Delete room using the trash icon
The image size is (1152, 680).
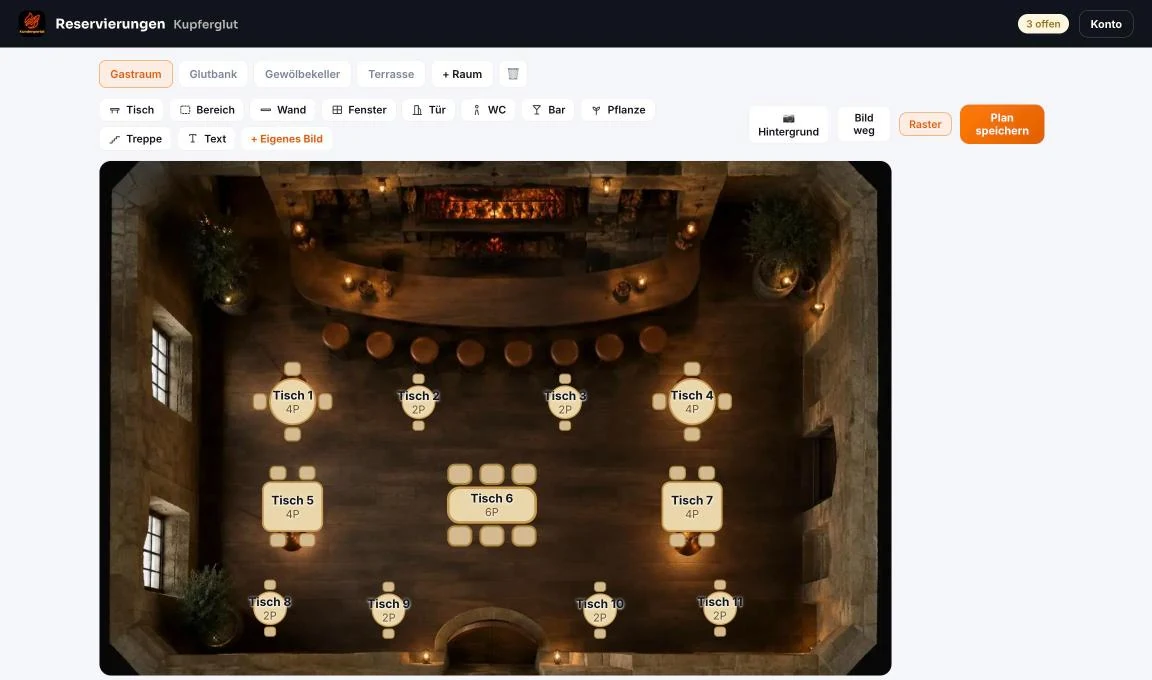pos(513,73)
